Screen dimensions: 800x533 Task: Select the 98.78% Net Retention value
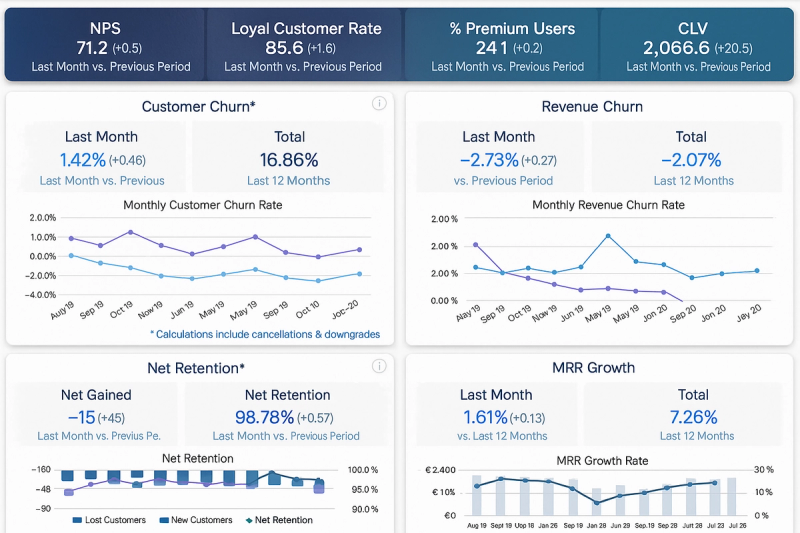pos(264,418)
